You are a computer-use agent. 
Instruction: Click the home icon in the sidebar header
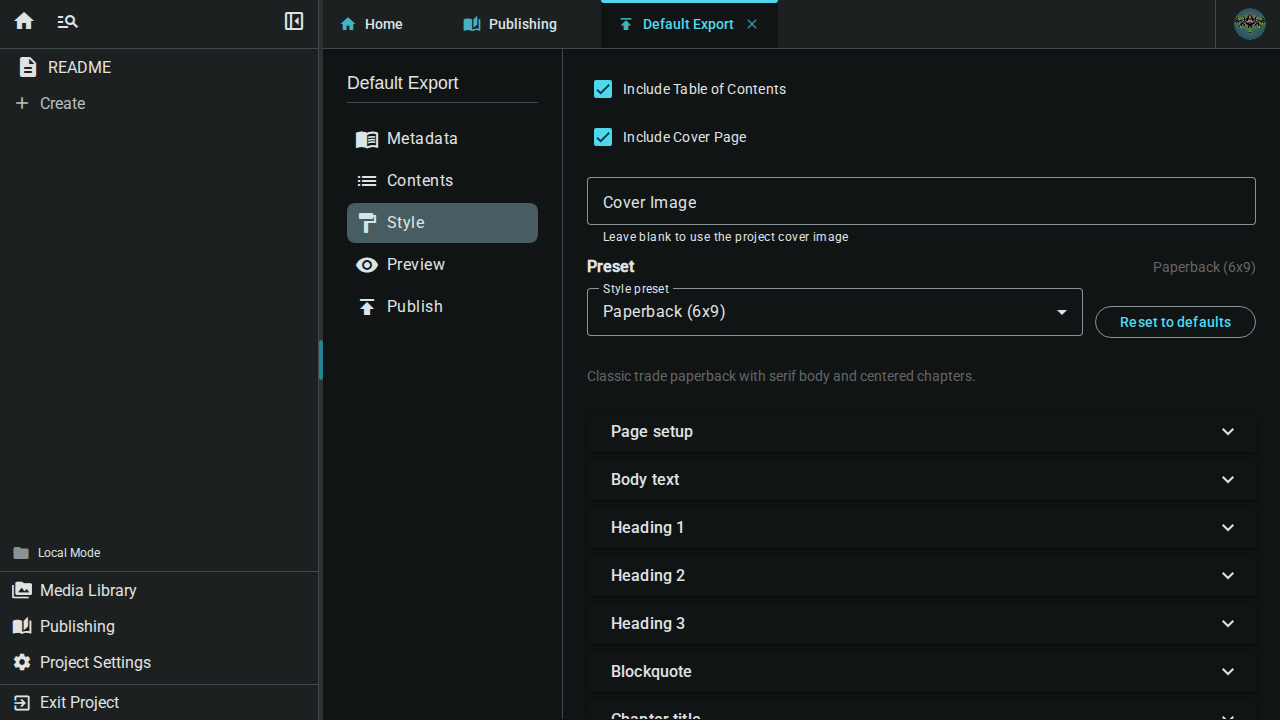click(24, 21)
